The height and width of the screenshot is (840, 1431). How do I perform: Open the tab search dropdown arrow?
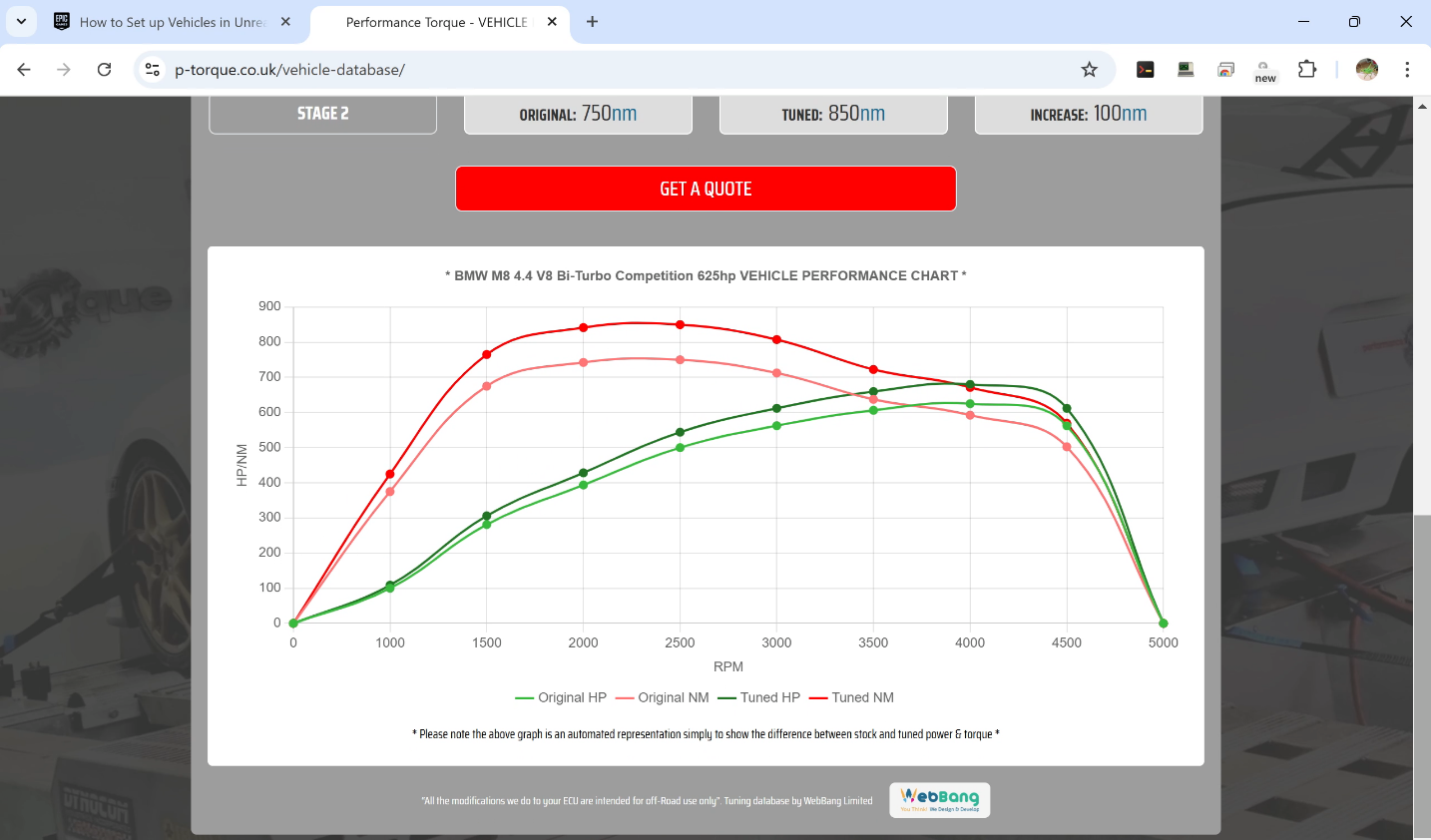click(21, 22)
